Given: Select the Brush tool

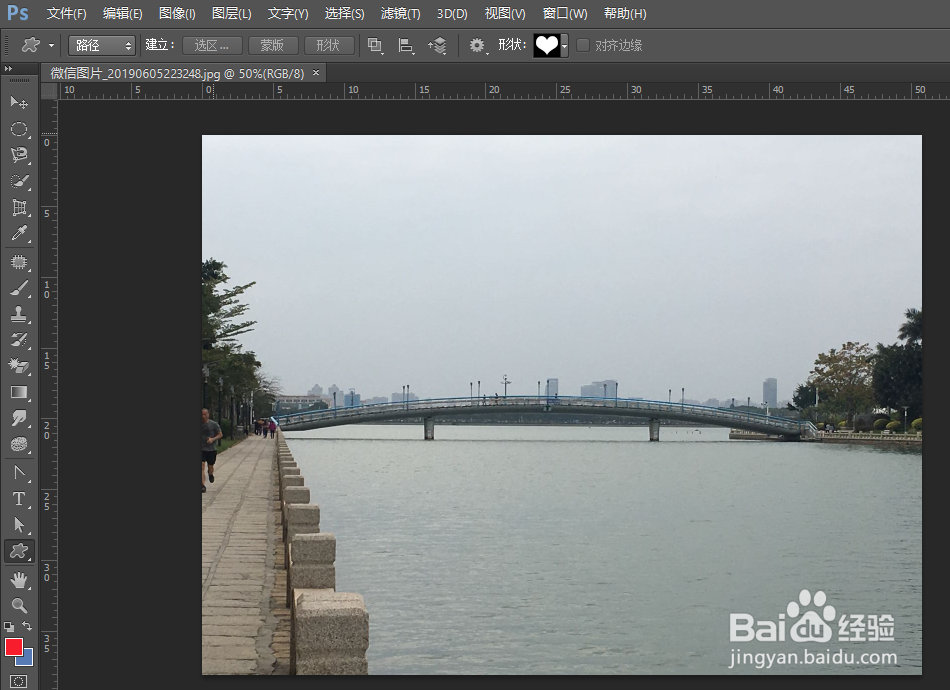Looking at the screenshot, I should pos(19,288).
